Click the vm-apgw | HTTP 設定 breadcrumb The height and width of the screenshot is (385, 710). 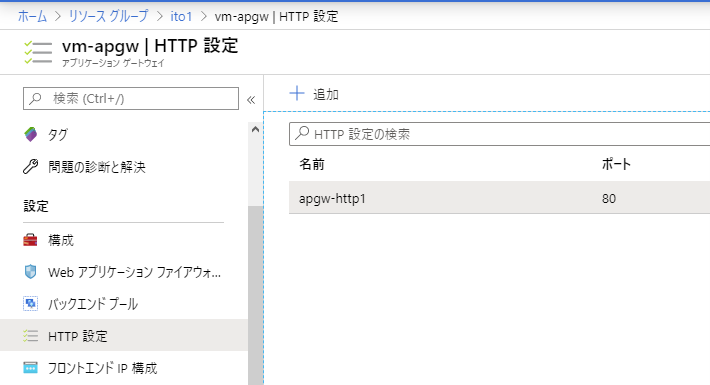tap(276, 17)
